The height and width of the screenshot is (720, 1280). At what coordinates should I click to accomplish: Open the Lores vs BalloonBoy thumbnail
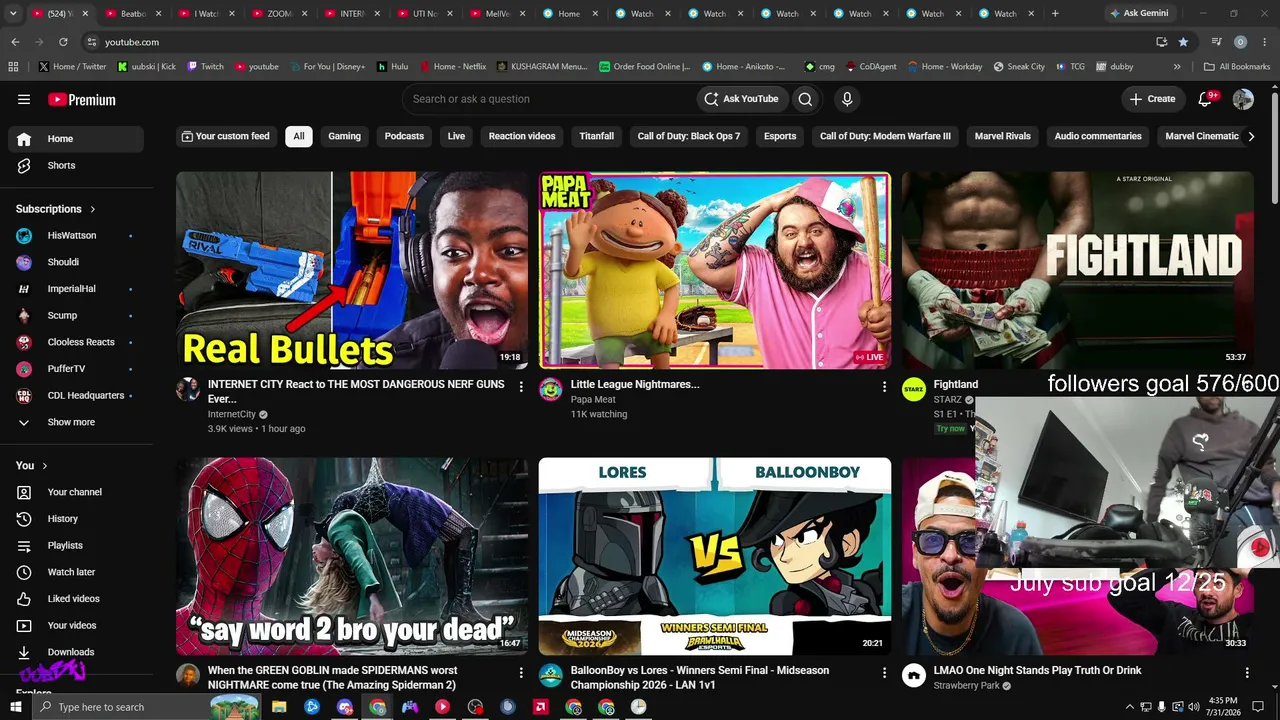point(715,556)
